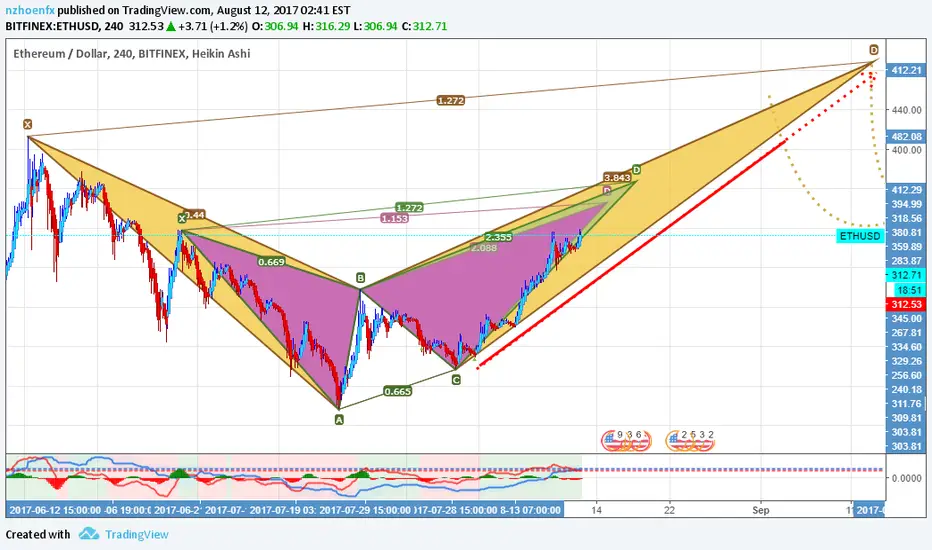Click the green up-arrow change indicator

point(171,26)
